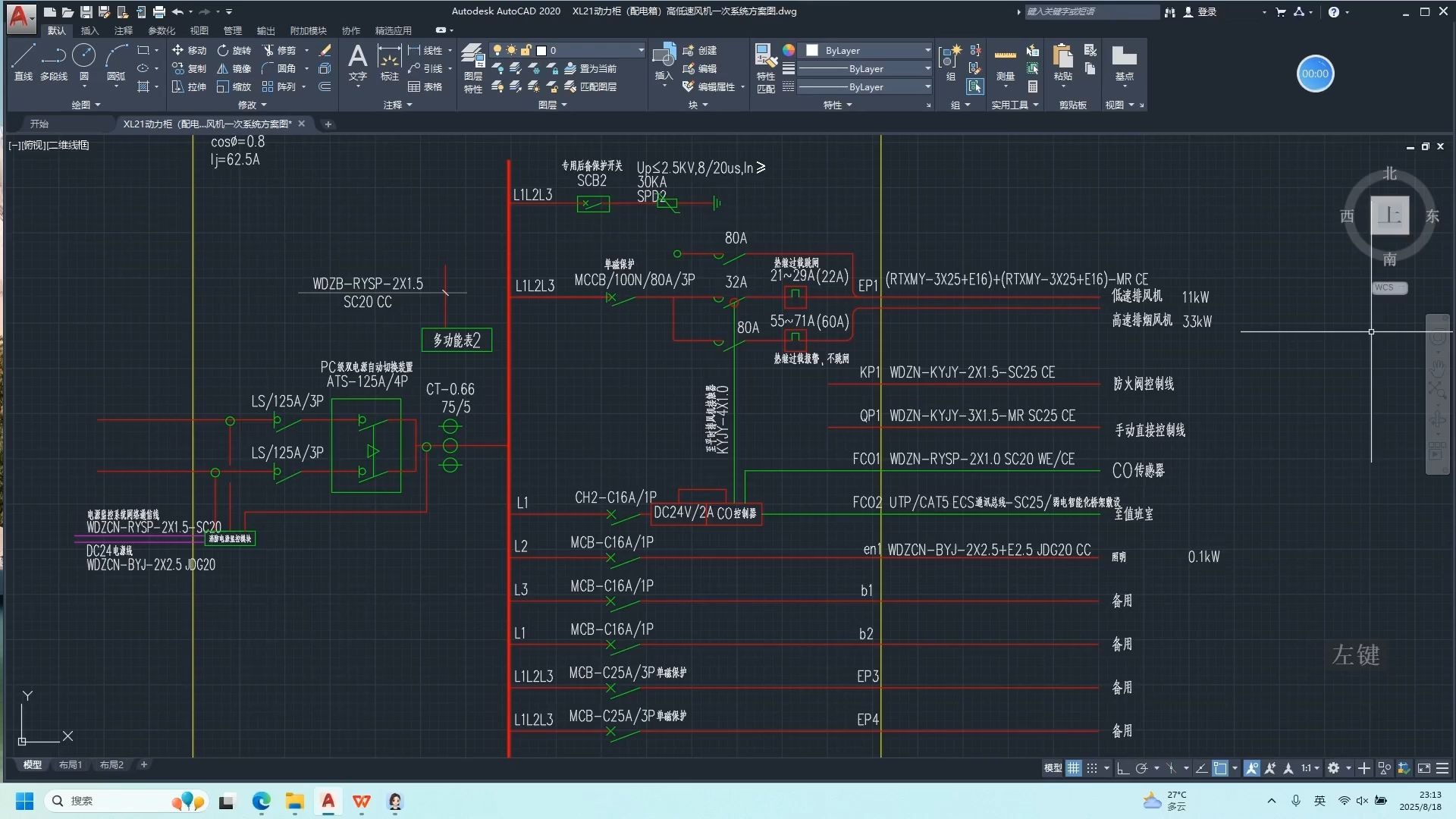Toggle clean screen in status bar
1456x819 pixels.
click(1424, 768)
